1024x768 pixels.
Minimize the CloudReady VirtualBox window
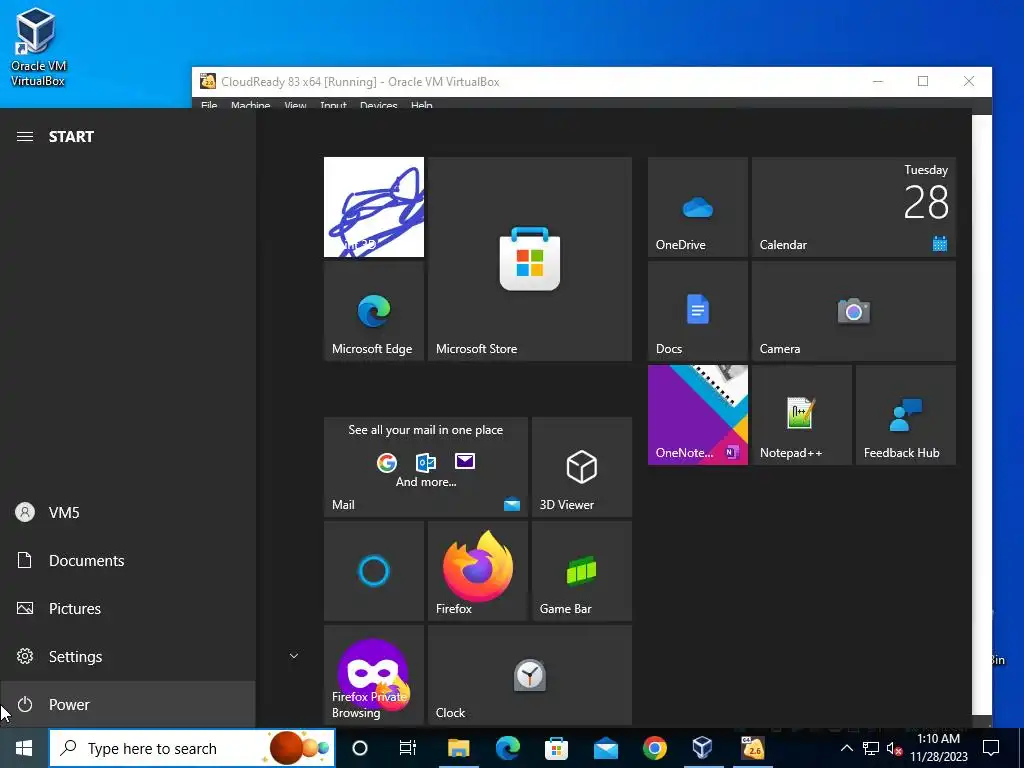point(878,81)
